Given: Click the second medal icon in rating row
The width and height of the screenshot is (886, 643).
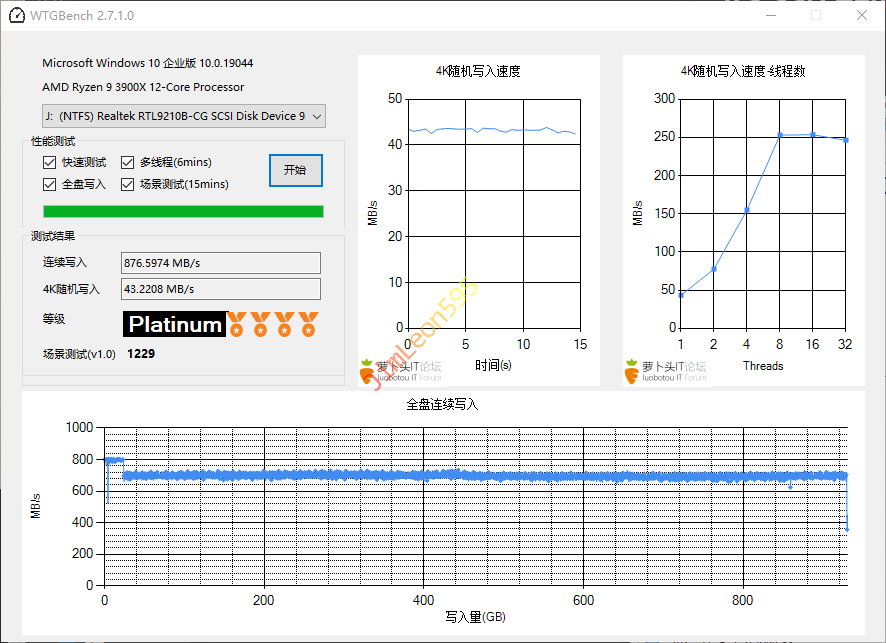Looking at the screenshot, I should [x=261, y=324].
